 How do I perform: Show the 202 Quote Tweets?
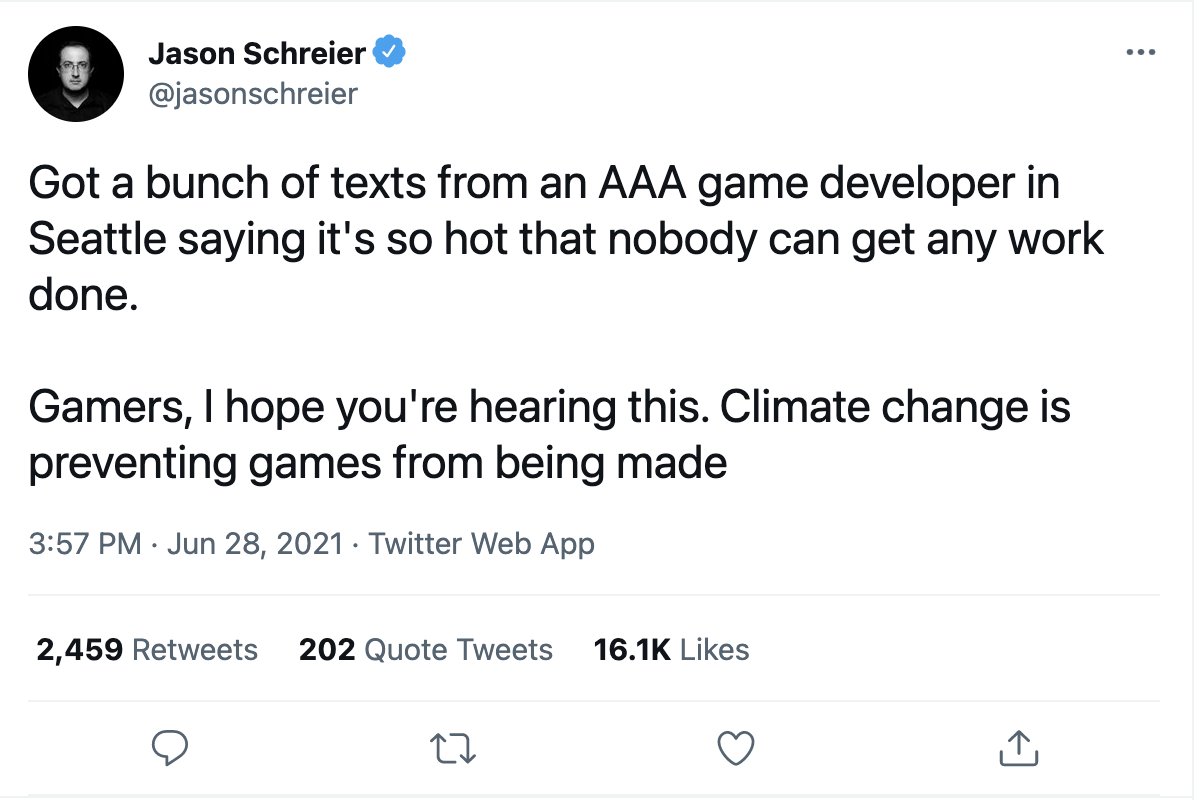pyautogui.click(x=425, y=650)
